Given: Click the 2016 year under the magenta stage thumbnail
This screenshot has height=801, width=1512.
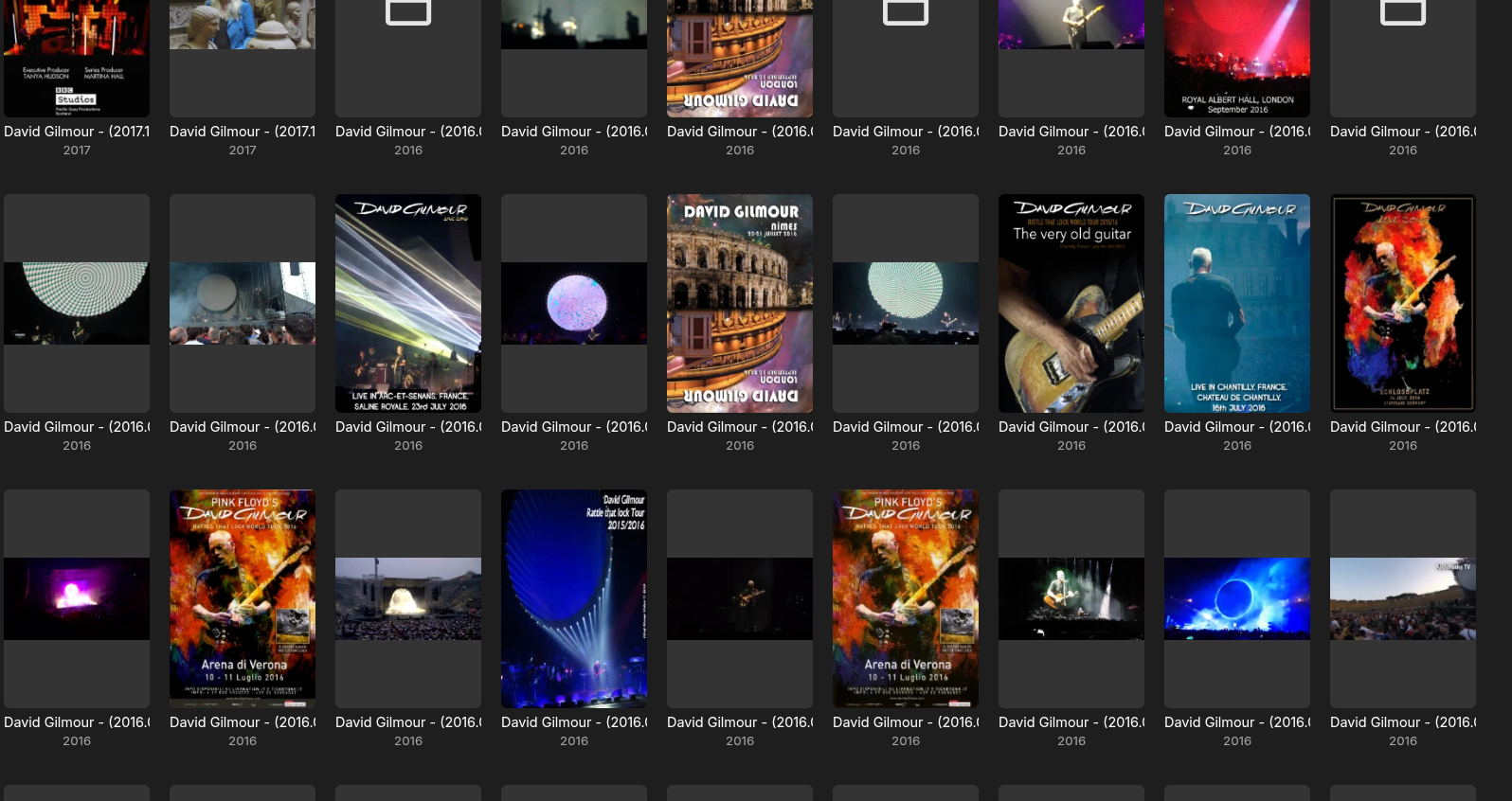Looking at the screenshot, I should point(77,741).
